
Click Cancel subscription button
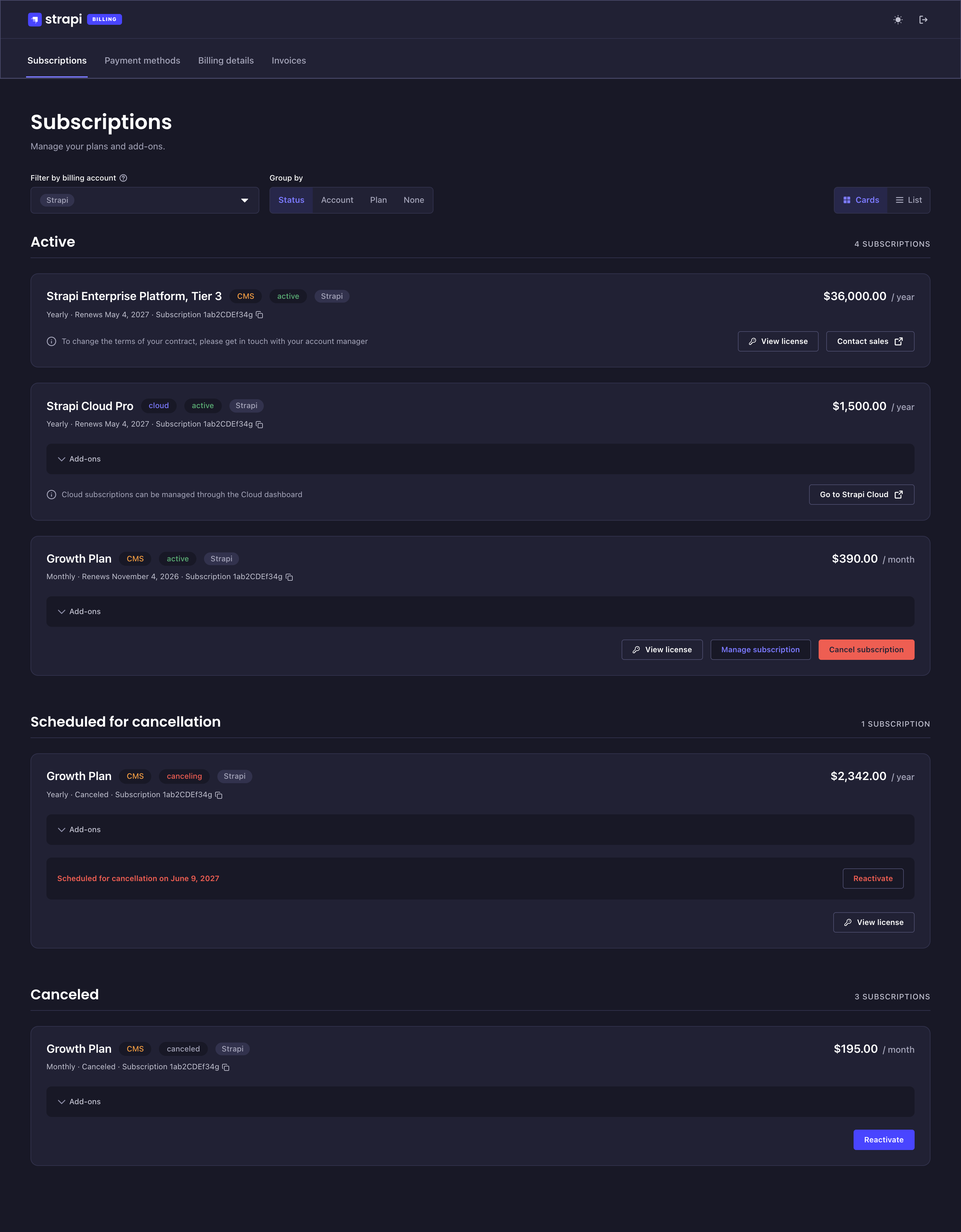point(866,650)
